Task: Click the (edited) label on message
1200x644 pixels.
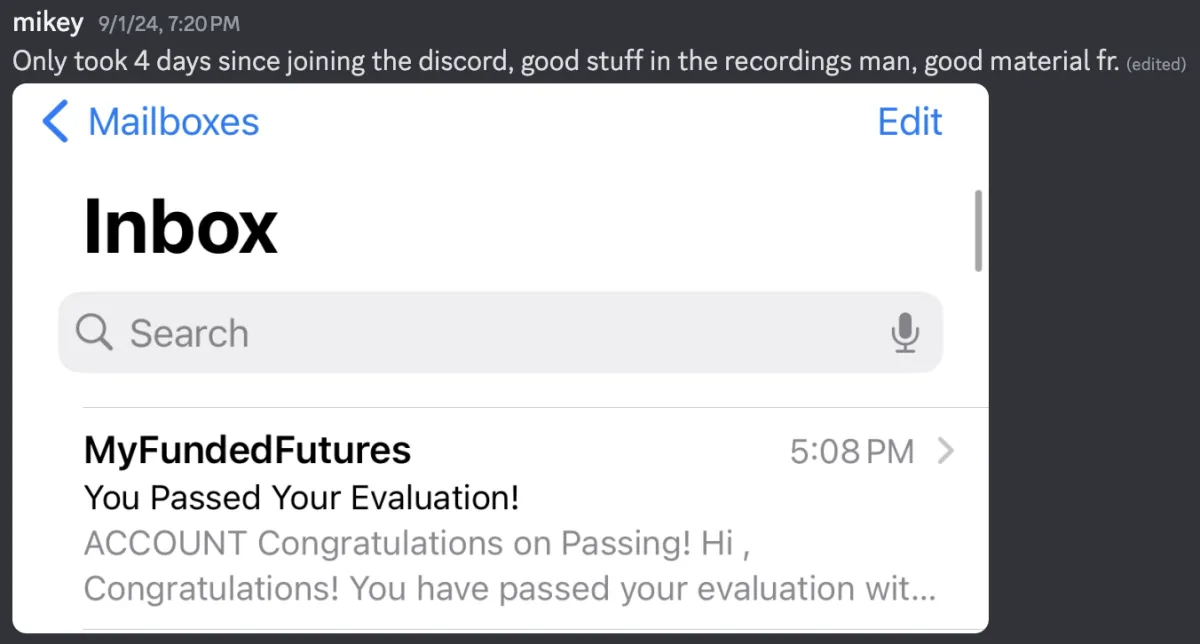Action: click(1156, 65)
